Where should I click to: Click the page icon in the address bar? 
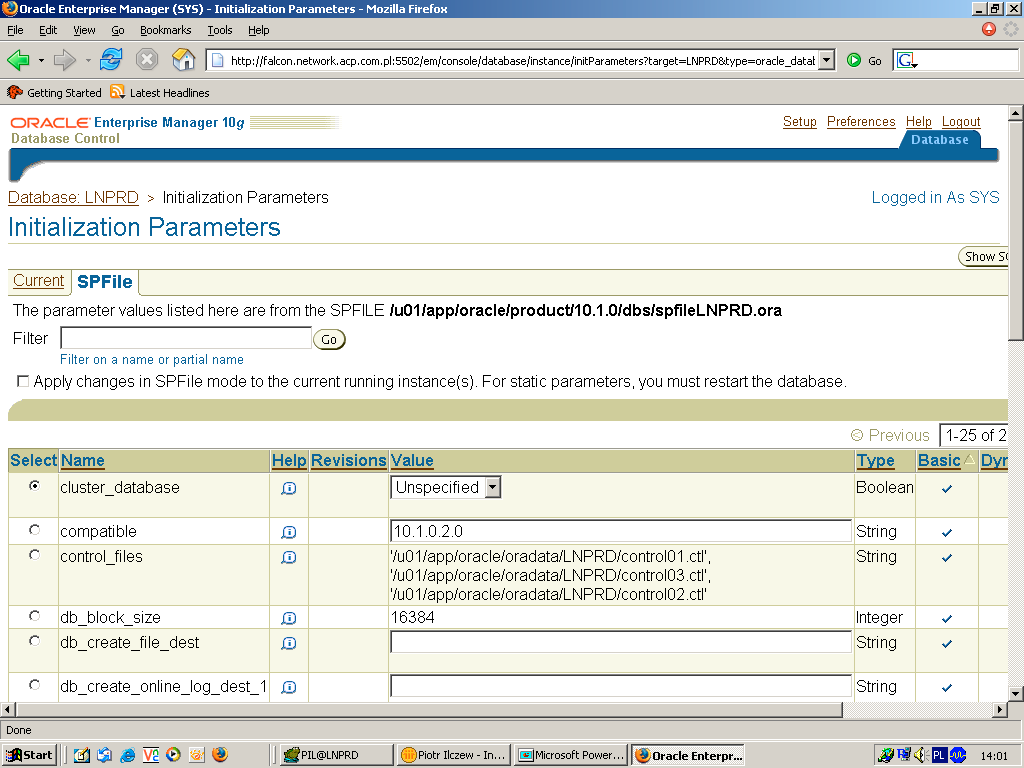pyautogui.click(x=218, y=61)
